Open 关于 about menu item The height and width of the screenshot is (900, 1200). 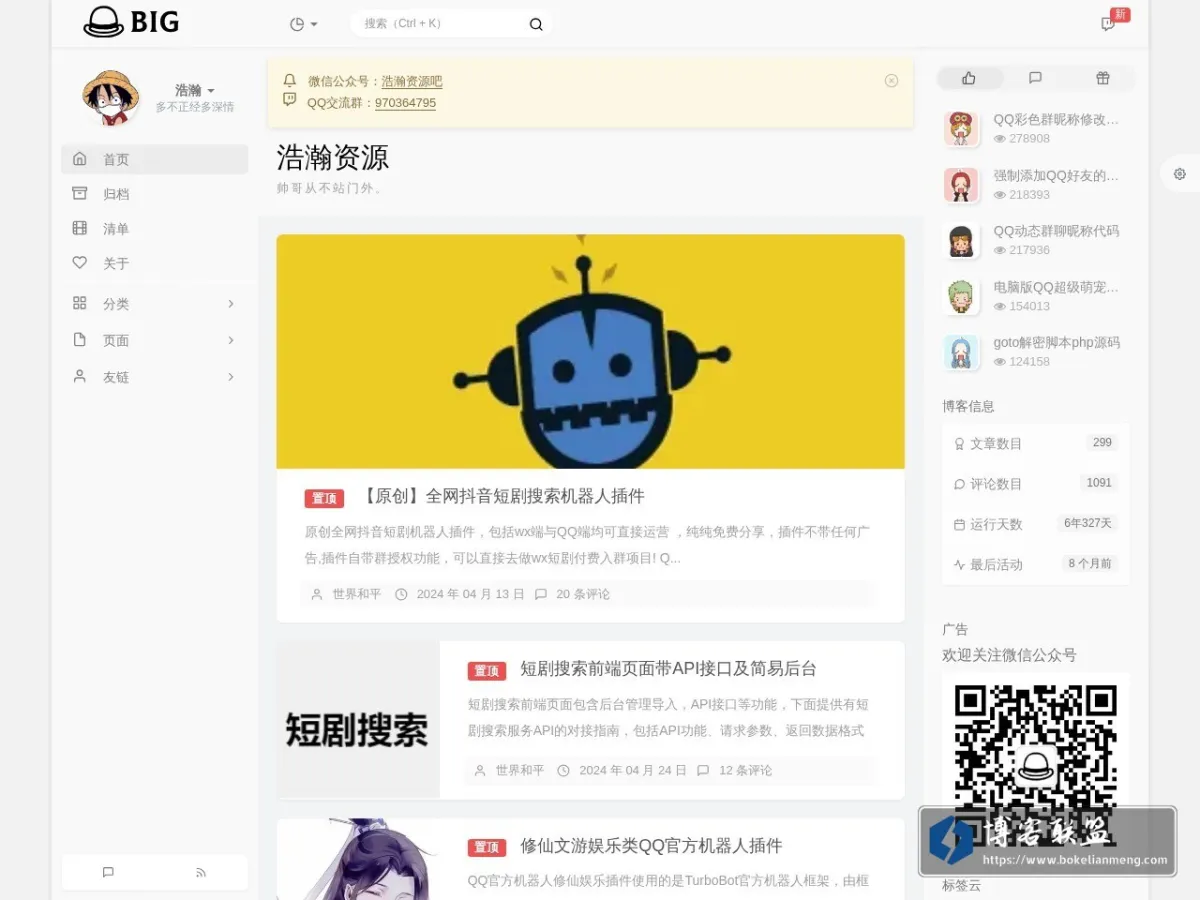(x=155, y=264)
